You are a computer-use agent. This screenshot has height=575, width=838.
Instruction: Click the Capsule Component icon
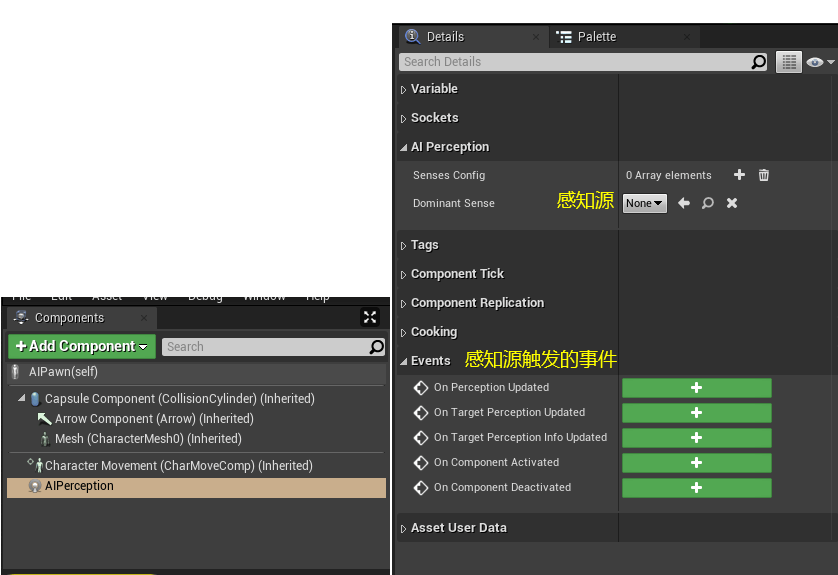pyautogui.click(x=35, y=399)
